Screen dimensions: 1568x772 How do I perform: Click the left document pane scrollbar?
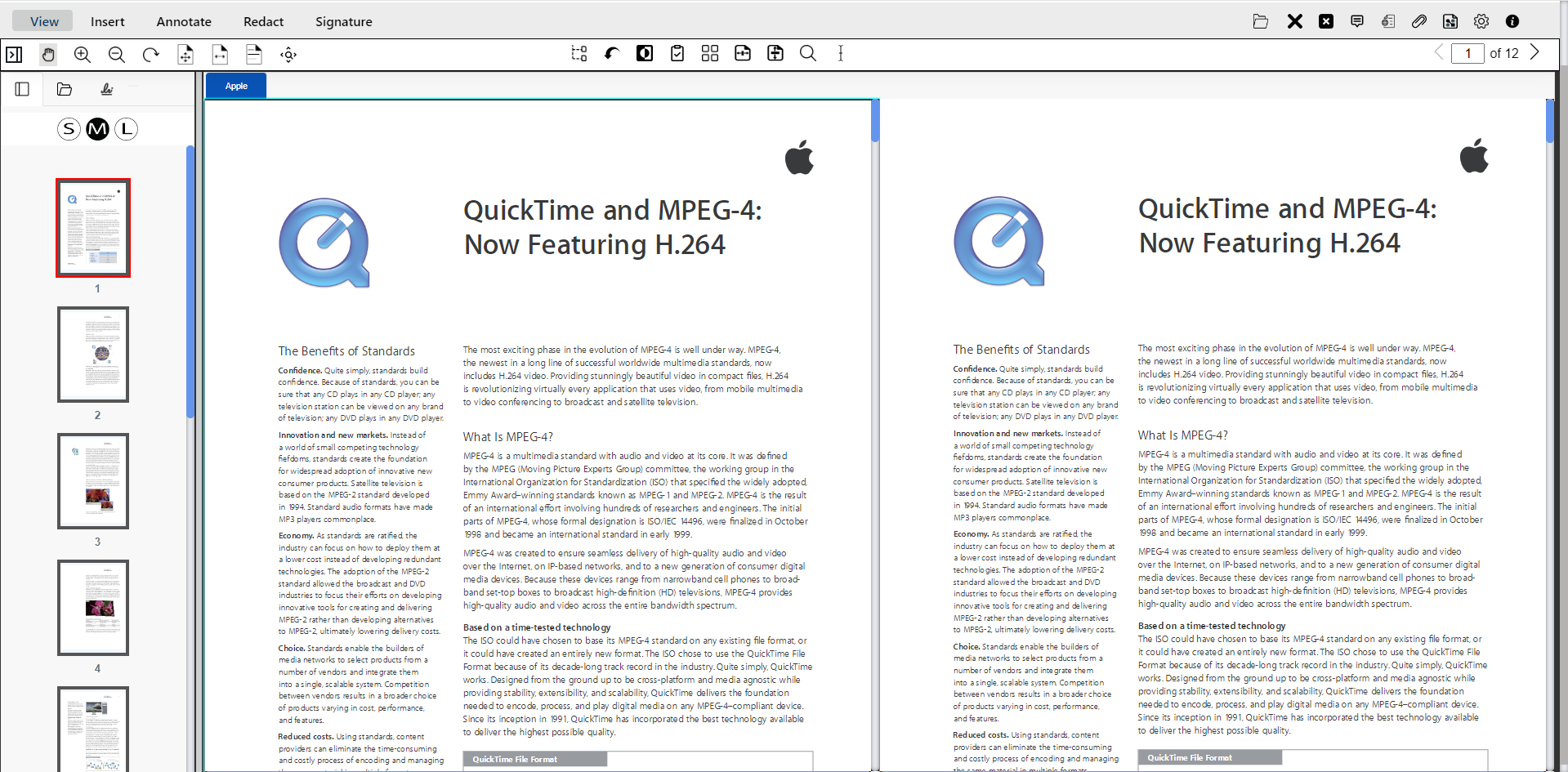pyautogui.click(x=875, y=121)
